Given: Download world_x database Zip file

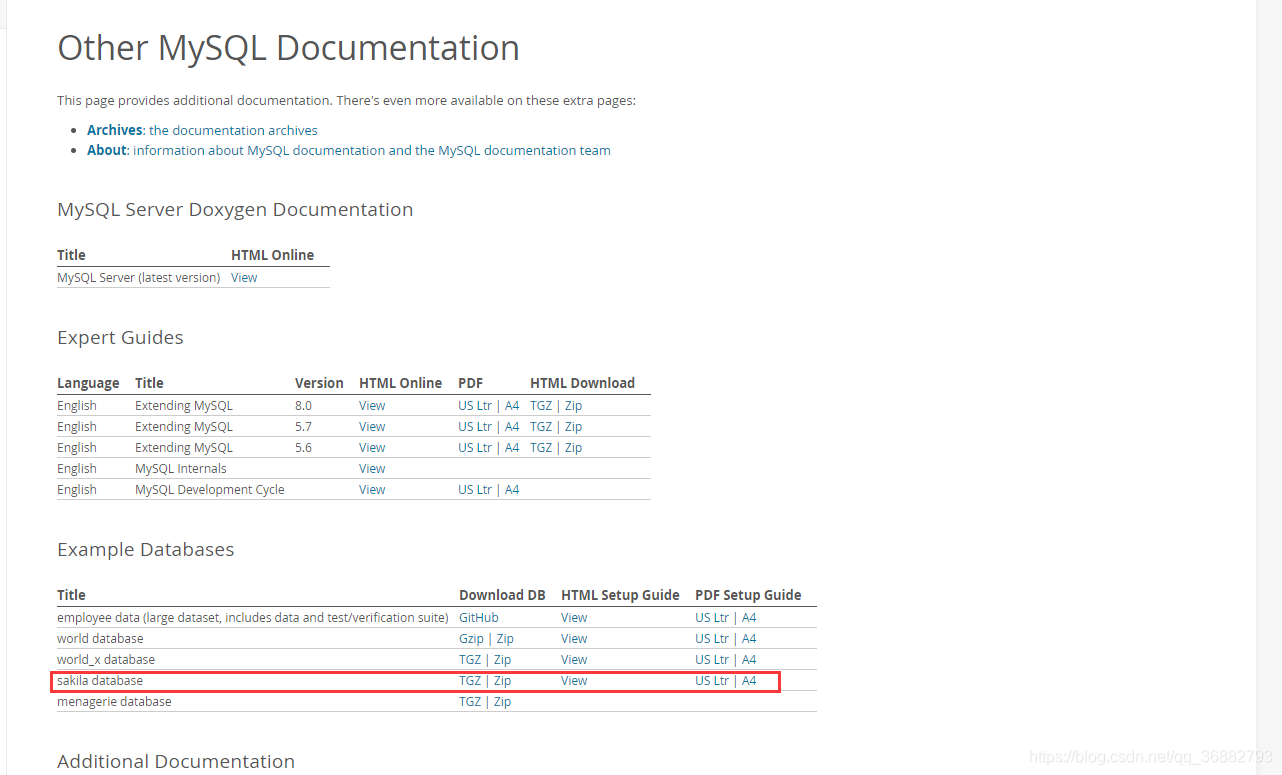Looking at the screenshot, I should [x=502, y=660].
